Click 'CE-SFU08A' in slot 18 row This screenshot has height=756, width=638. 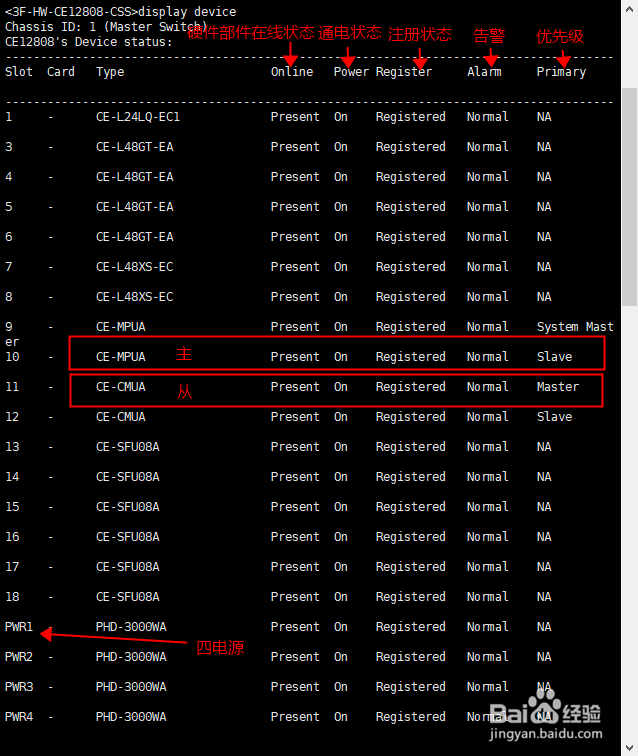pos(128,596)
